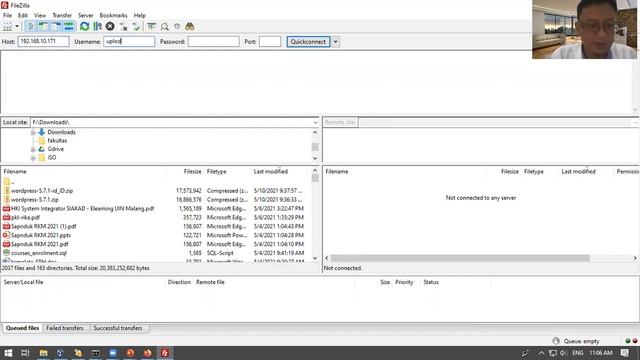Open the Local site path dropdown
The height and width of the screenshot is (360, 640).
click(316, 122)
